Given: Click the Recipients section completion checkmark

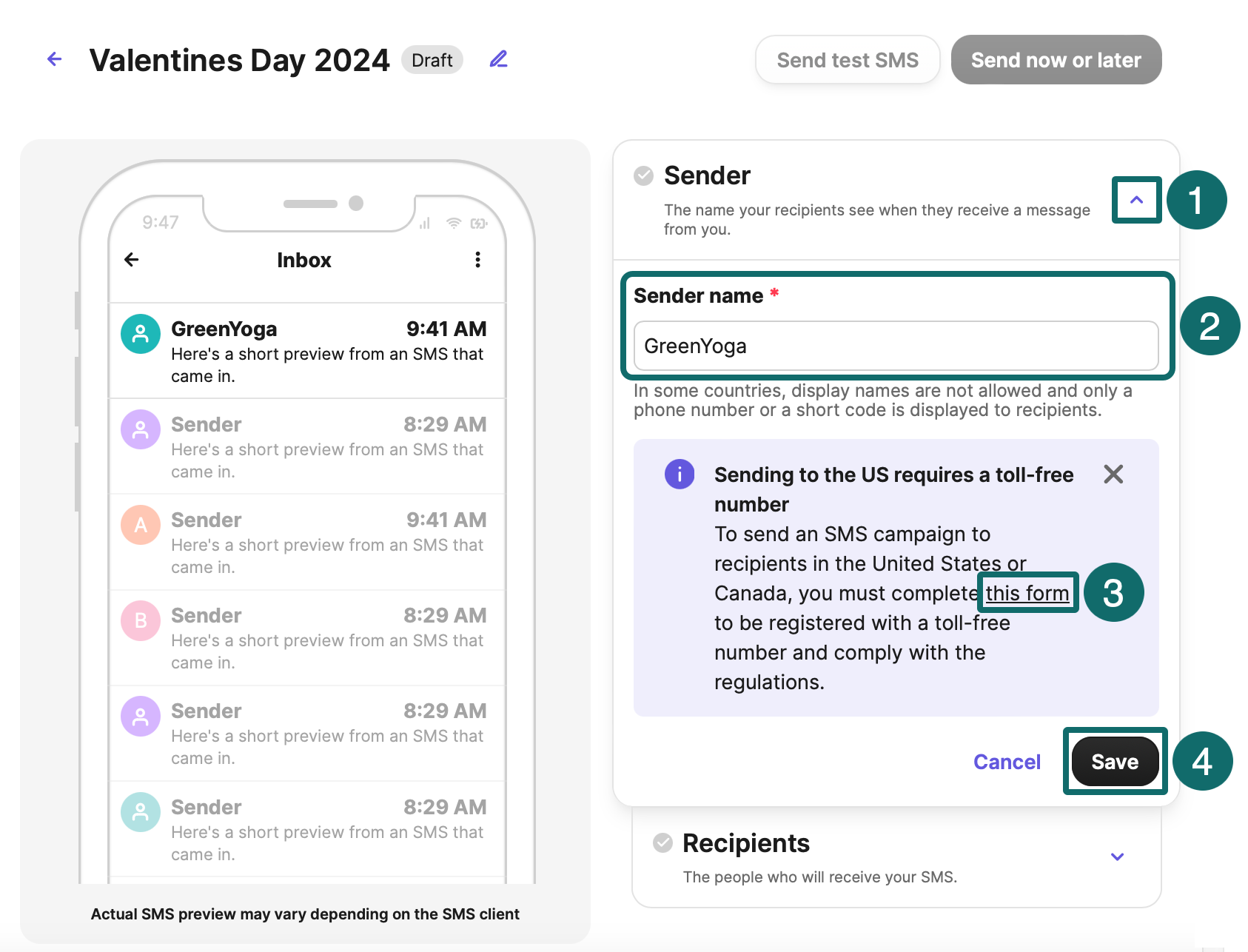Looking at the screenshot, I should point(662,841).
